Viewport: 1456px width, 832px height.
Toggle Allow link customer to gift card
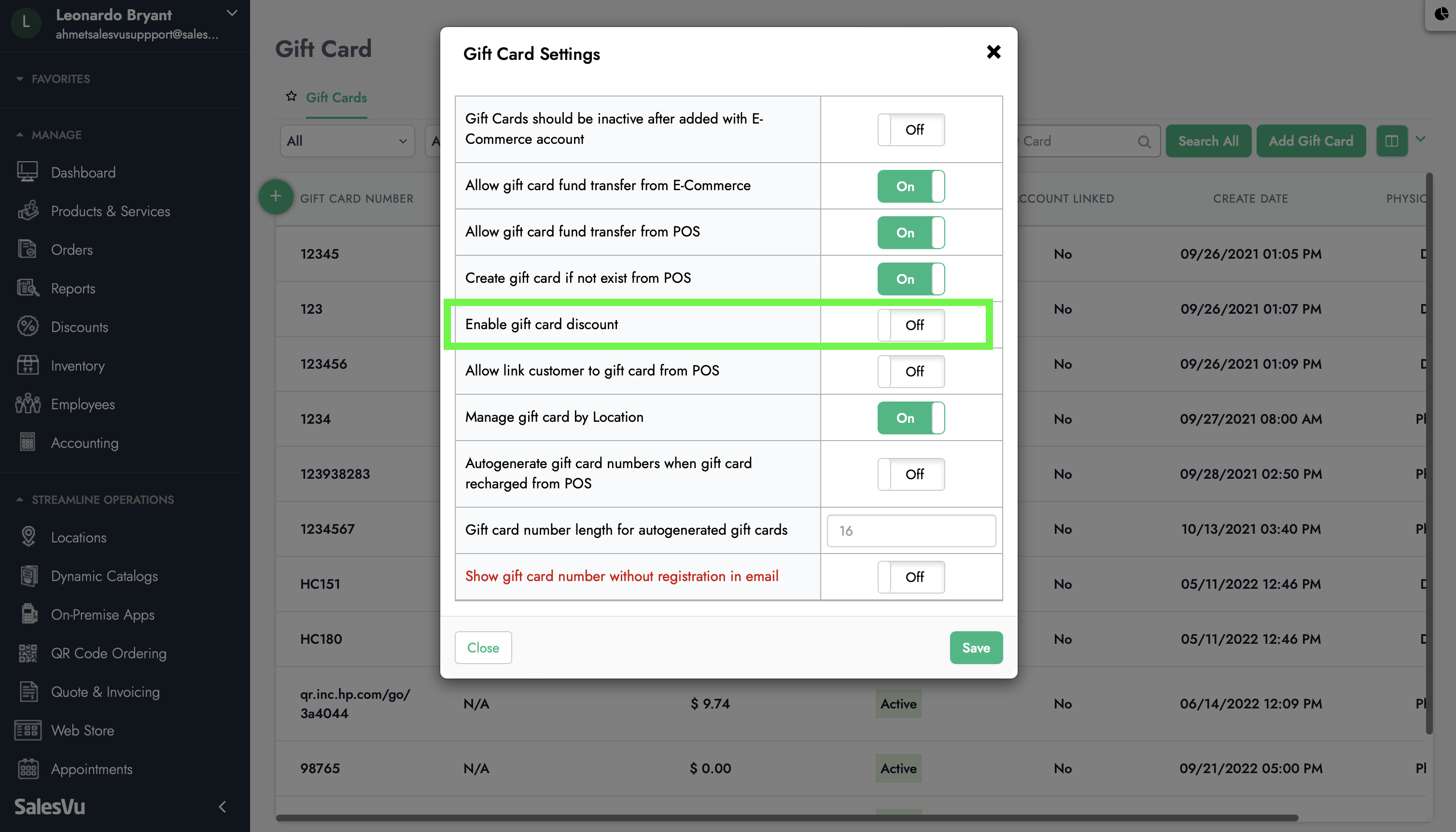pos(911,371)
